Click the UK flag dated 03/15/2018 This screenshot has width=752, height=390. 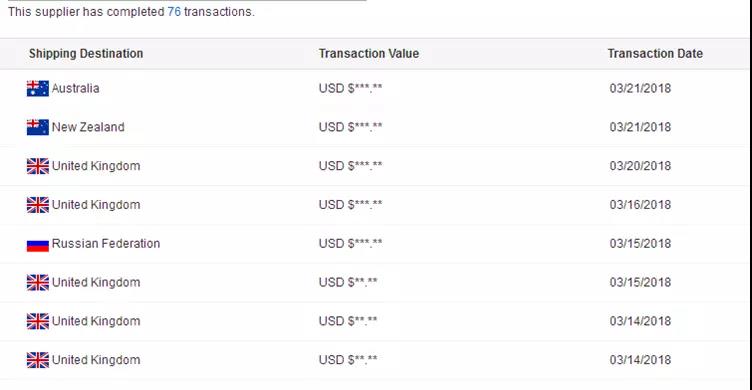pyautogui.click(x=37, y=283)
